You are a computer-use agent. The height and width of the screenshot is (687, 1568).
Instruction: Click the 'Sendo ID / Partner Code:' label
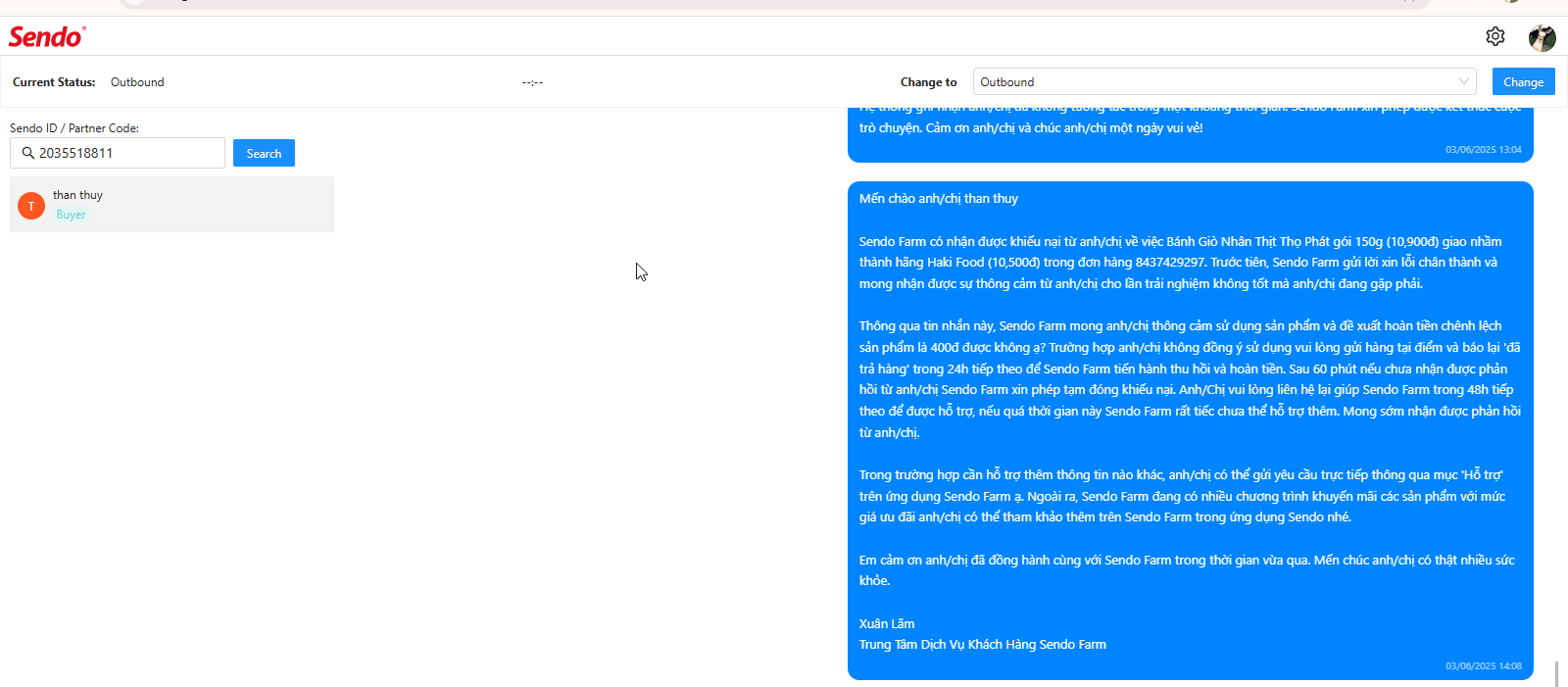point(74,128)
